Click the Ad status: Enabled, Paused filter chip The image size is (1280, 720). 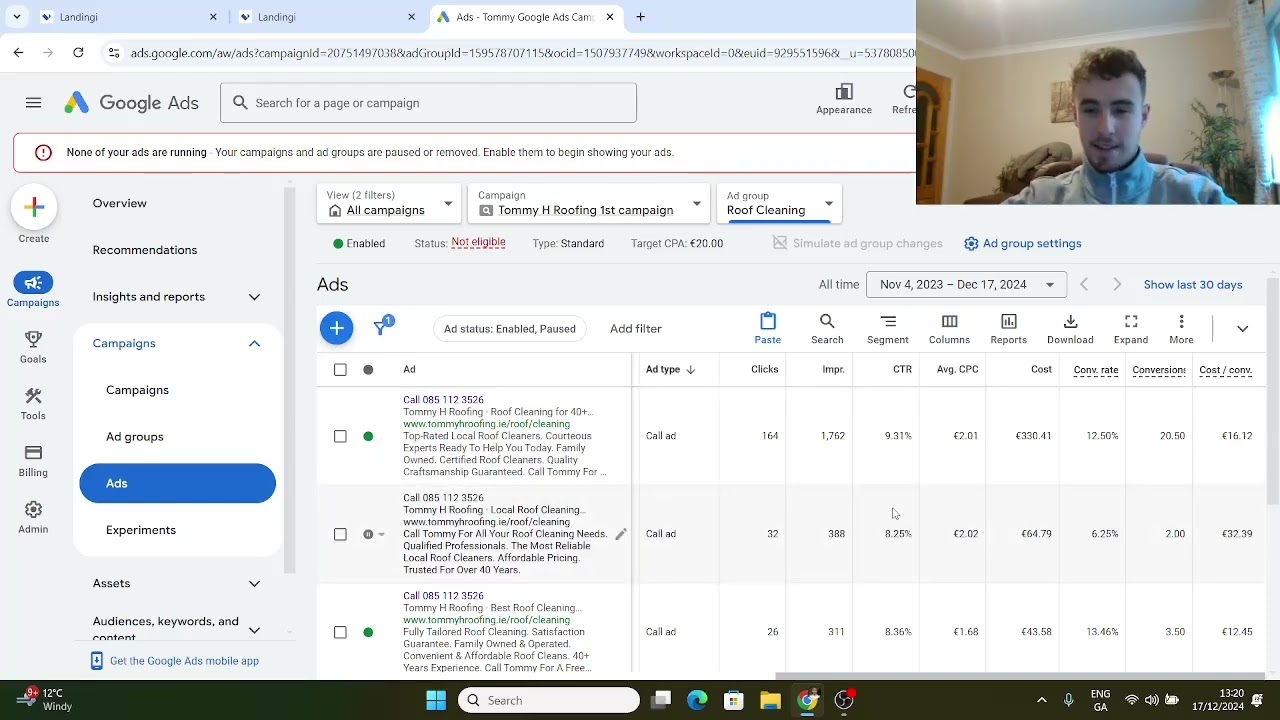(510, 328)
